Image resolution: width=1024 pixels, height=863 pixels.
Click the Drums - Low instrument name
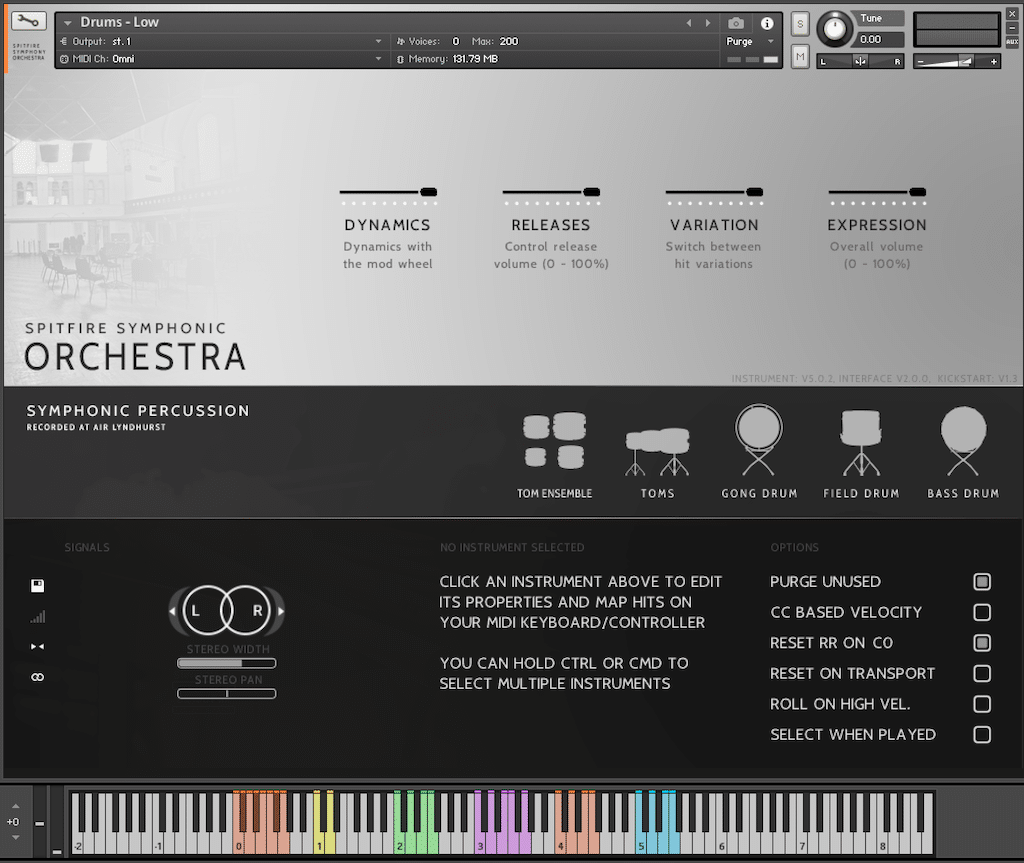click(x=120, y=22)
